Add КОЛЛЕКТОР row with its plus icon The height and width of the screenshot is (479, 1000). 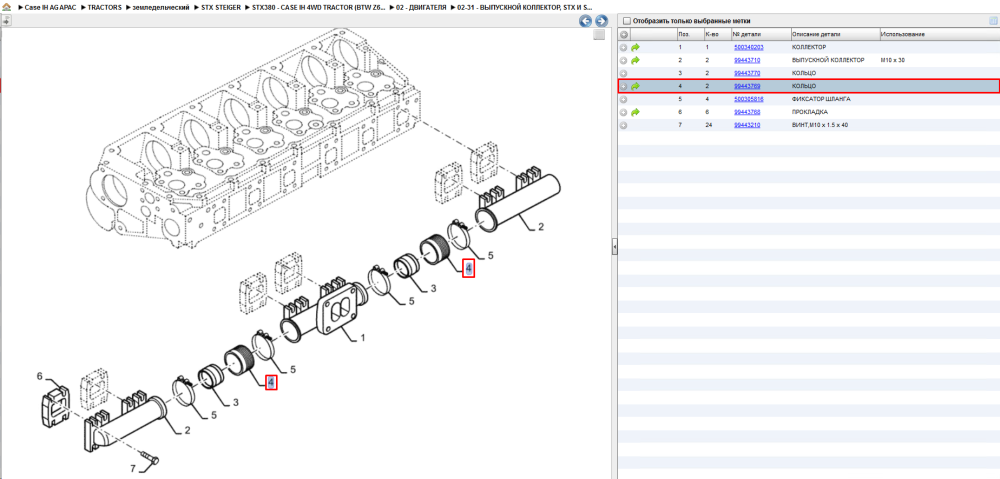[624, 47]
